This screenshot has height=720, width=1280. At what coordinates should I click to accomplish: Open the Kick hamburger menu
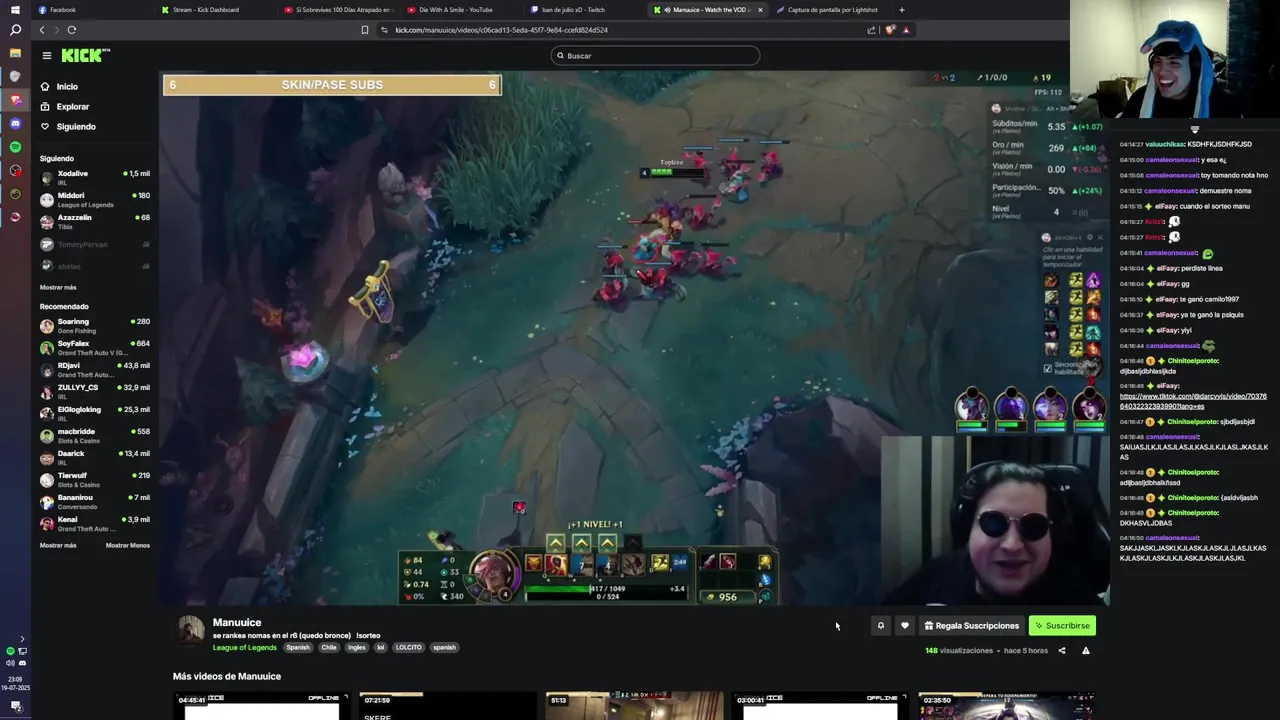point(46,55)
